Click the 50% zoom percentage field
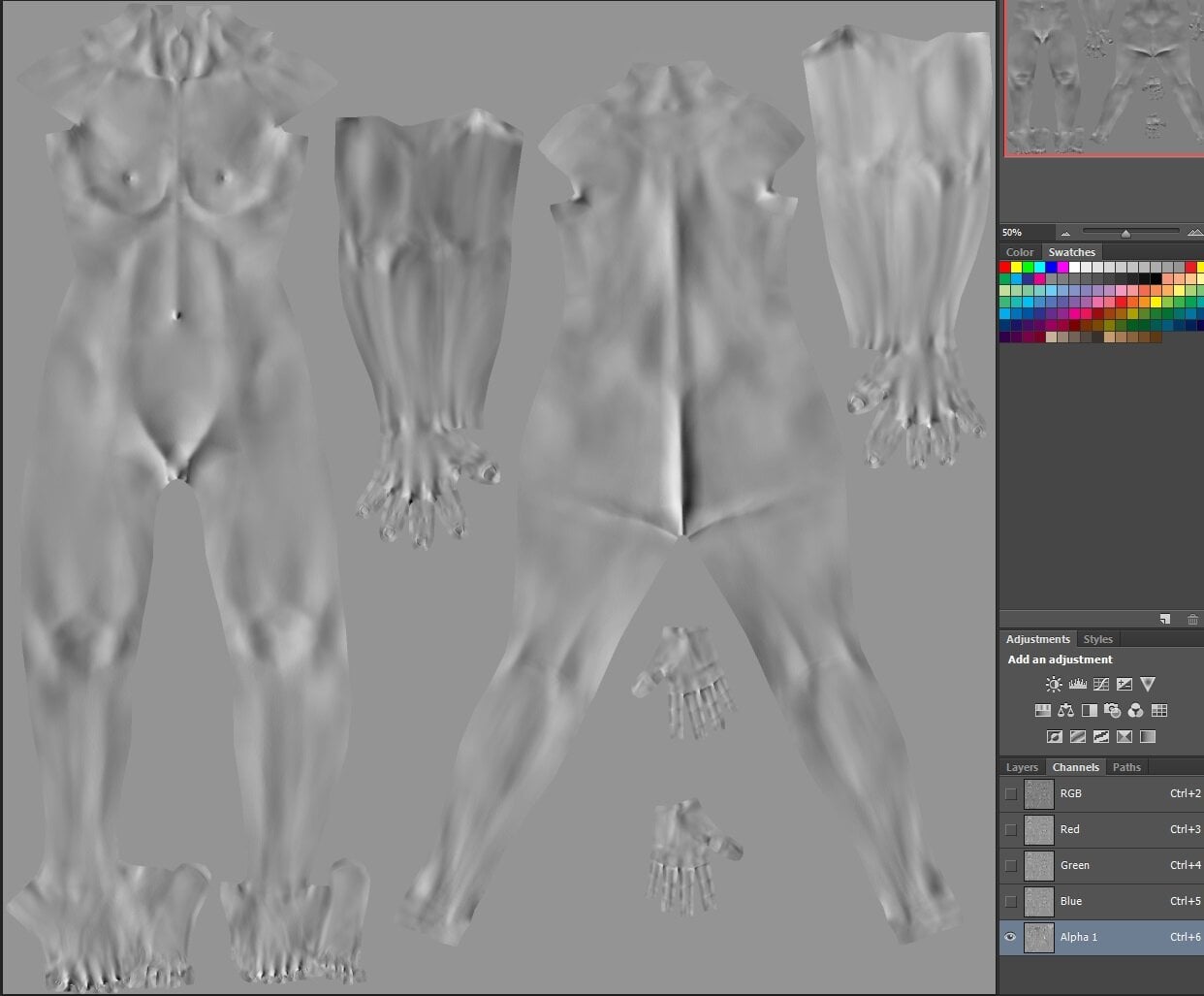This screenshot has height=996, width=1204. [1026, 233]
